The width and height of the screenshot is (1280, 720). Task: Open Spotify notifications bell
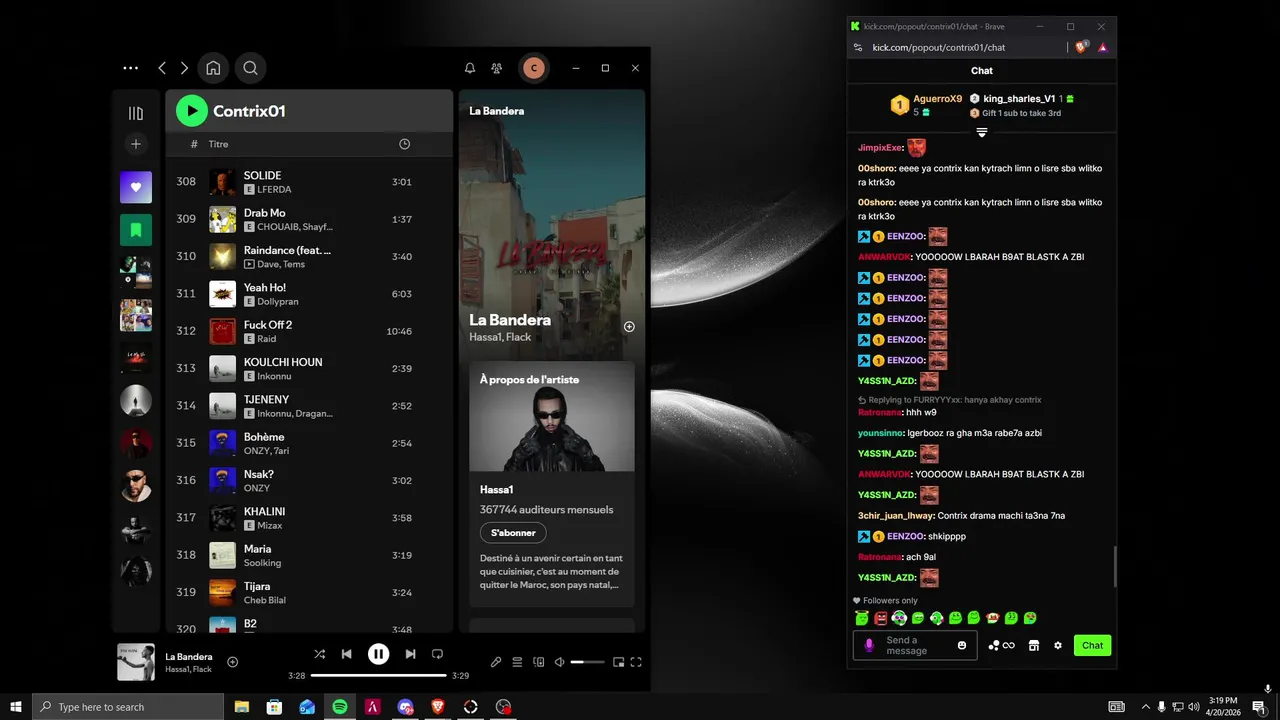click(x=470, y=68)
